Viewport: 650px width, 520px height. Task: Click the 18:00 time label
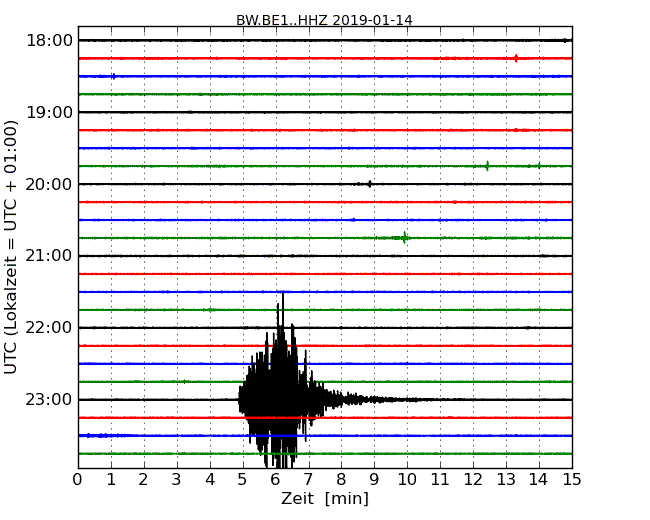[x=49, y=41]
